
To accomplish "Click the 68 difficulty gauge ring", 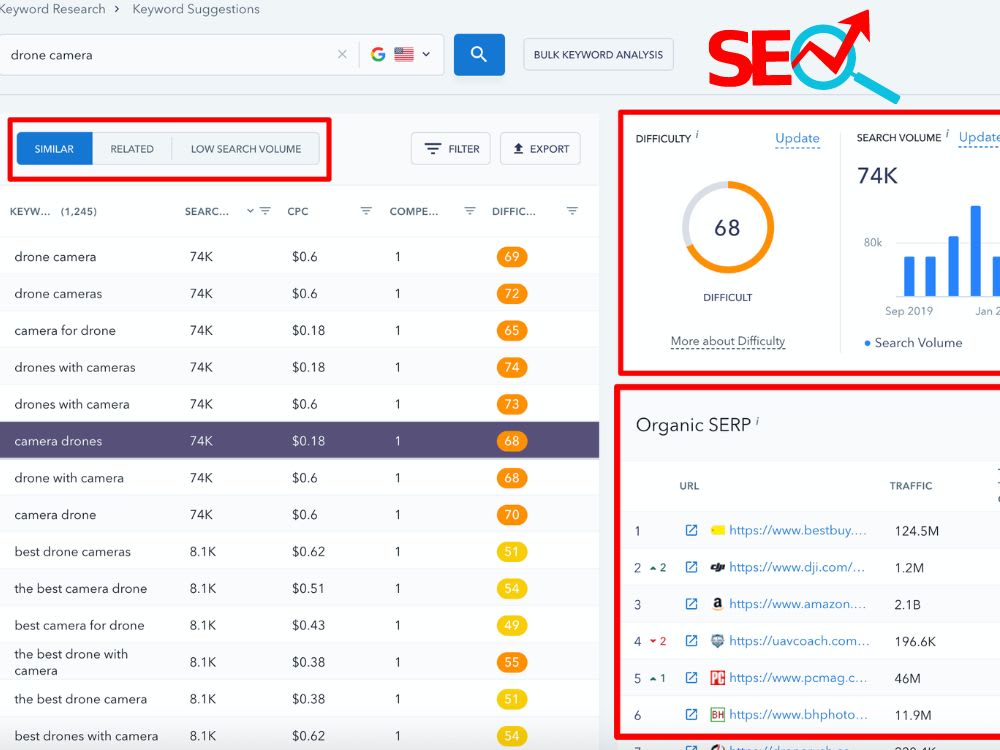I will tap(728, 227).
